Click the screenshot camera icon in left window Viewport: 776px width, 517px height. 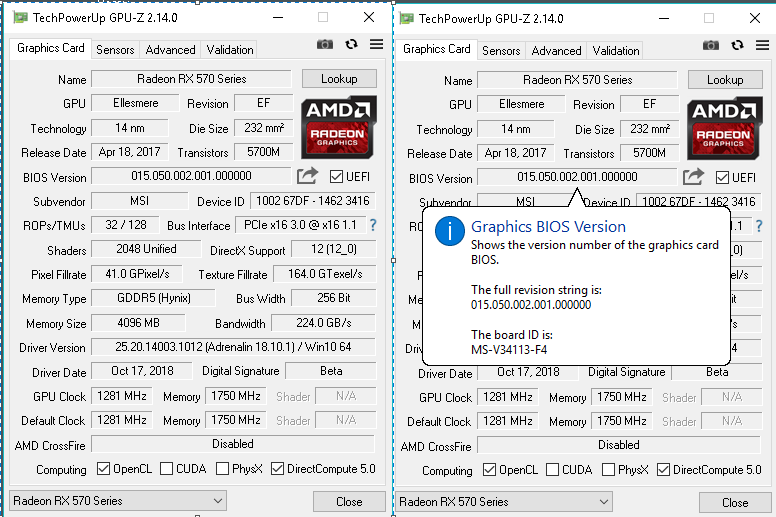[x=325, y=44]
